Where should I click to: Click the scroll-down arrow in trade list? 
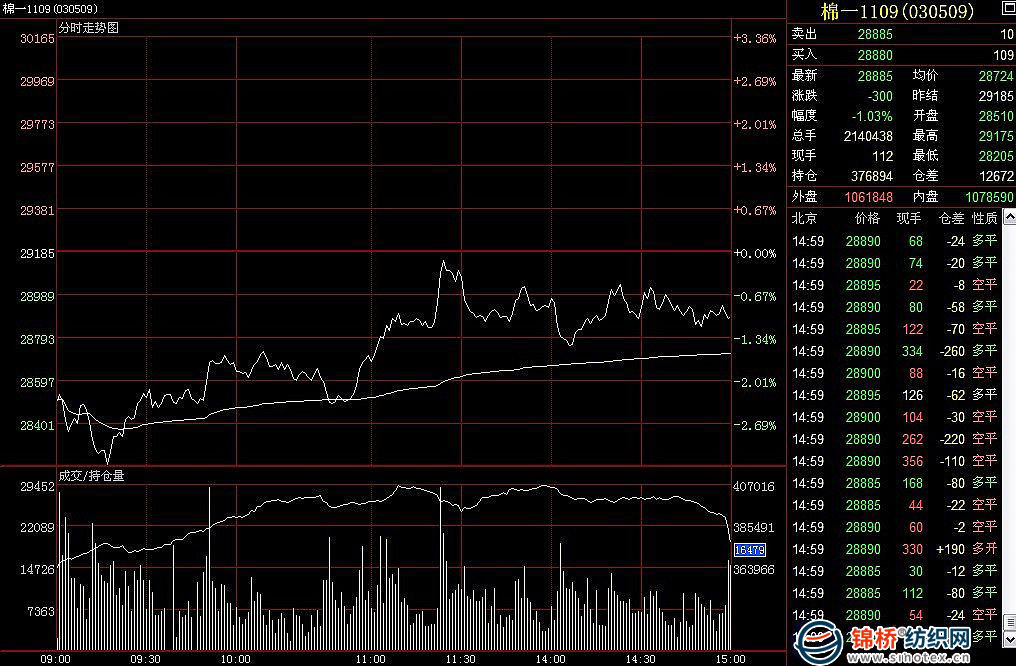click(1008, 637)
